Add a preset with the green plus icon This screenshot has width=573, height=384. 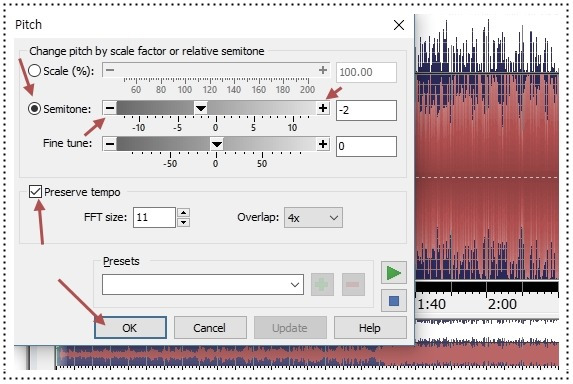point(322,284)
